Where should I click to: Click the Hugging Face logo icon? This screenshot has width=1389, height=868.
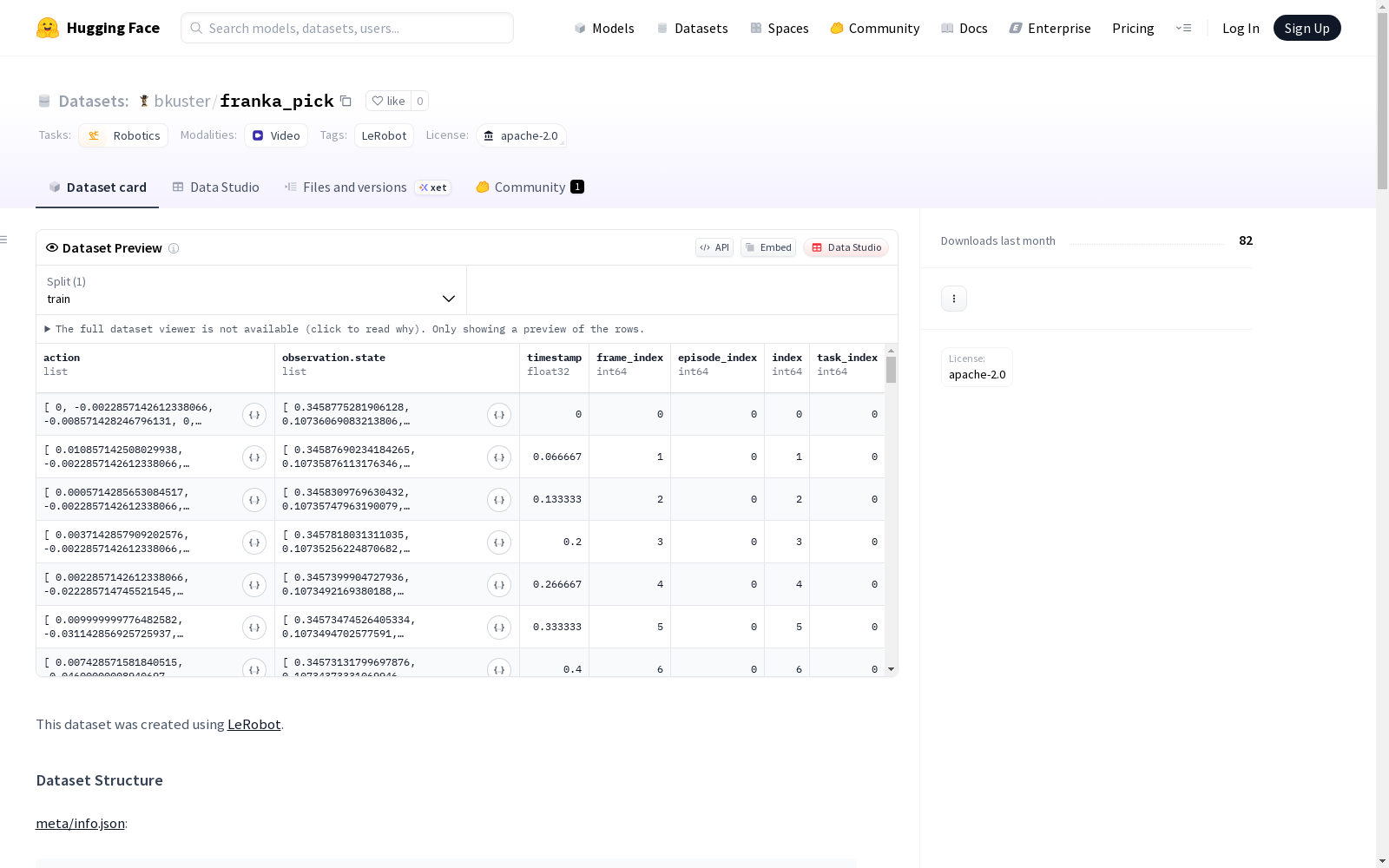[48, 28]
